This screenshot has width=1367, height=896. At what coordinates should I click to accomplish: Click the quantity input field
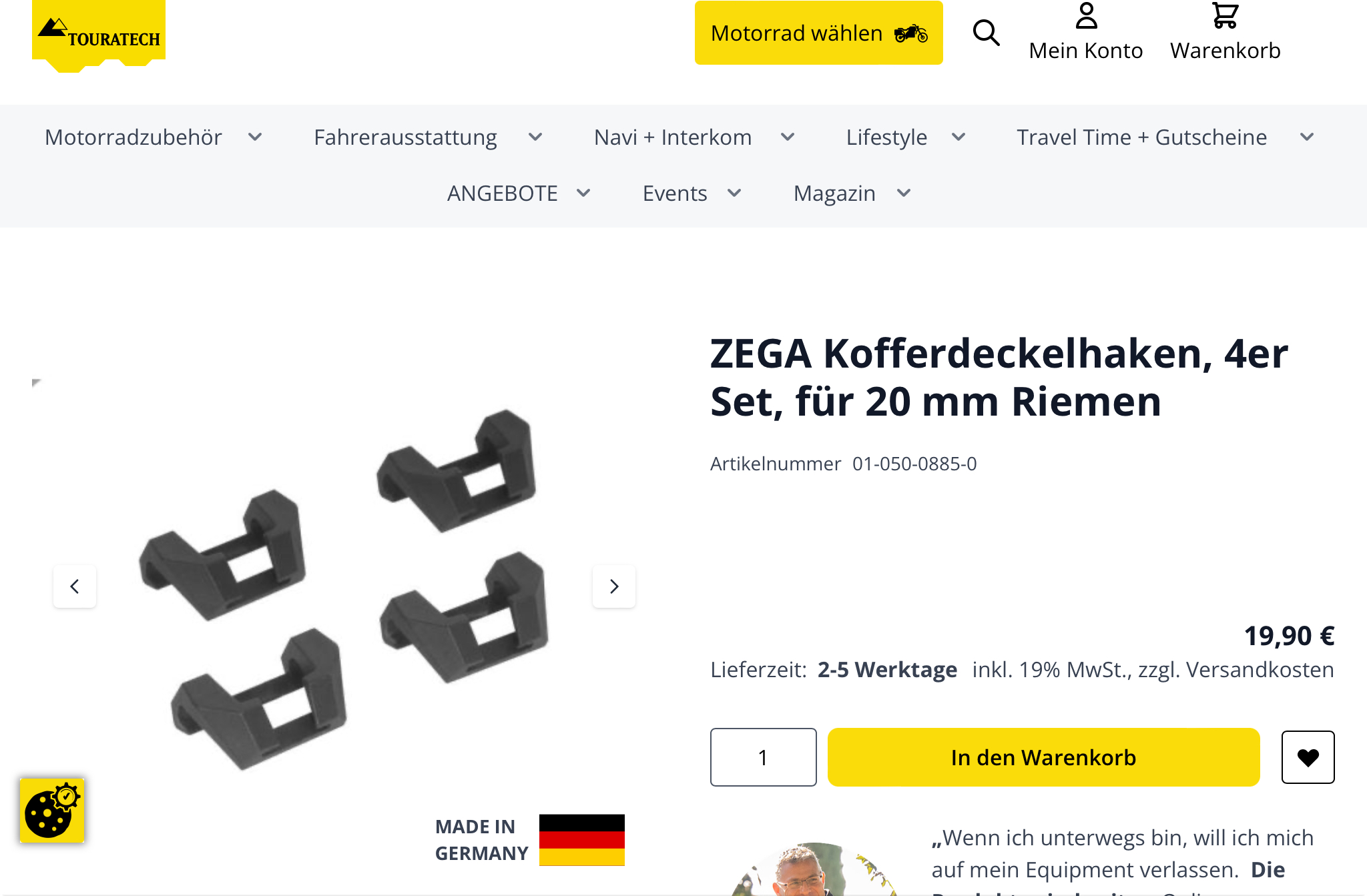tap(764, 757)
